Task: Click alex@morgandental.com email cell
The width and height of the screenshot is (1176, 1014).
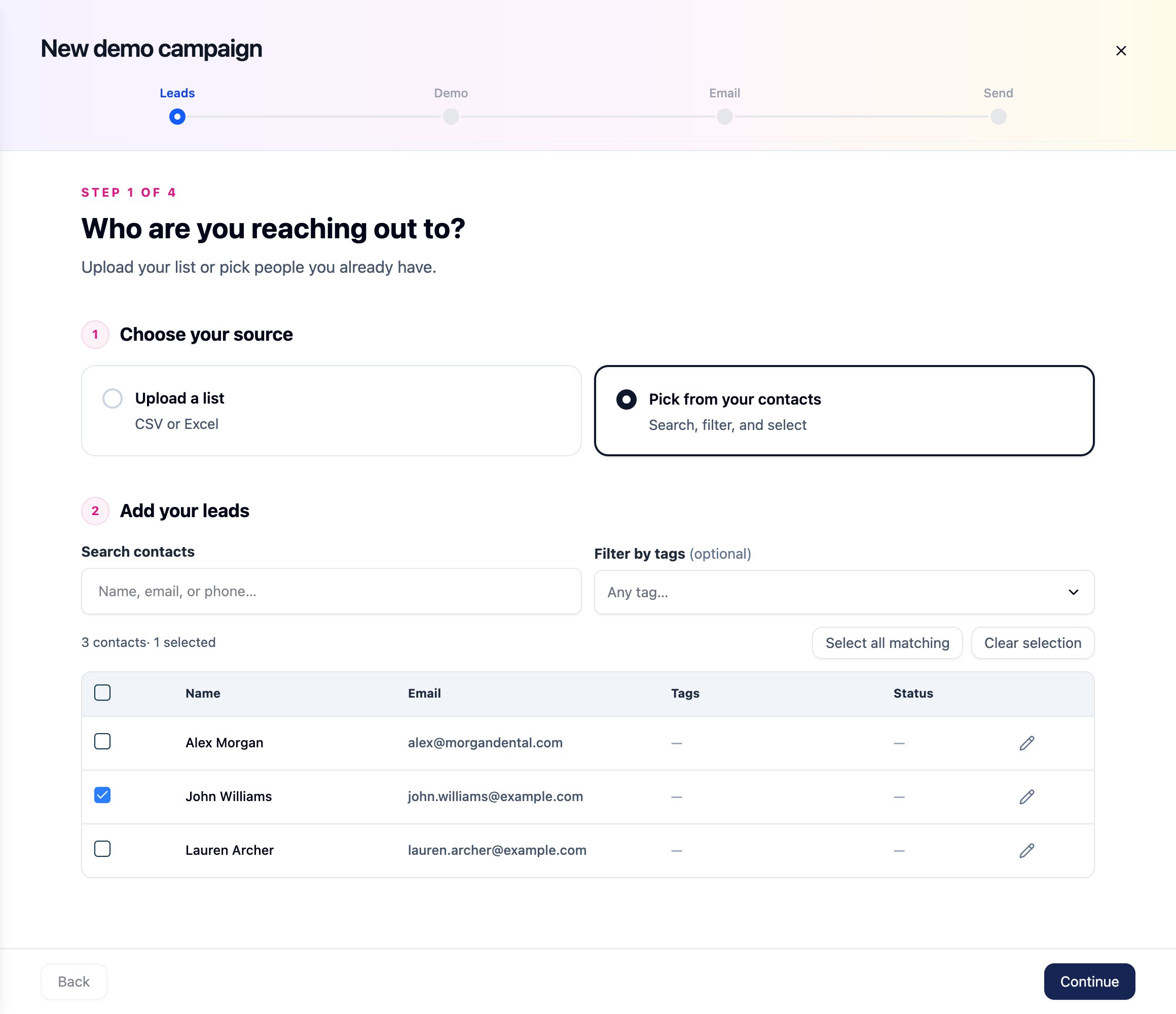Action: click(x=485, y=743)
